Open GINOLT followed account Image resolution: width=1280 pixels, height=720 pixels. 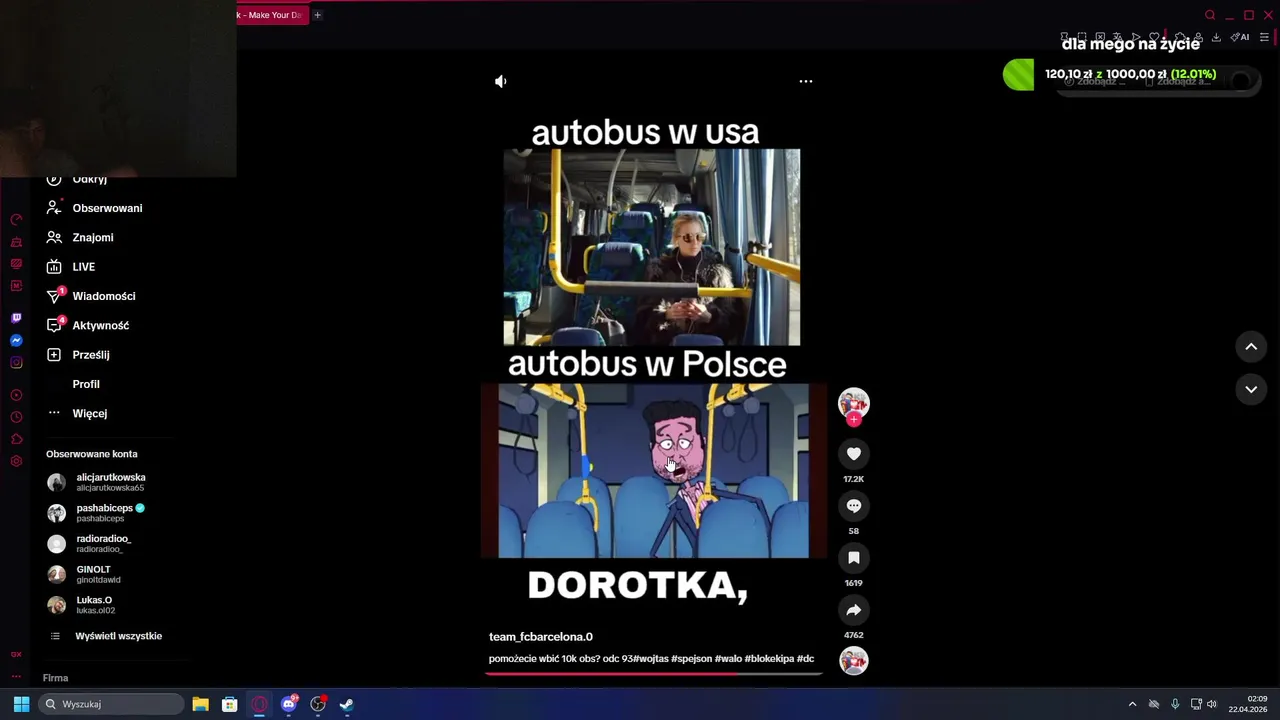pos(84,574)
